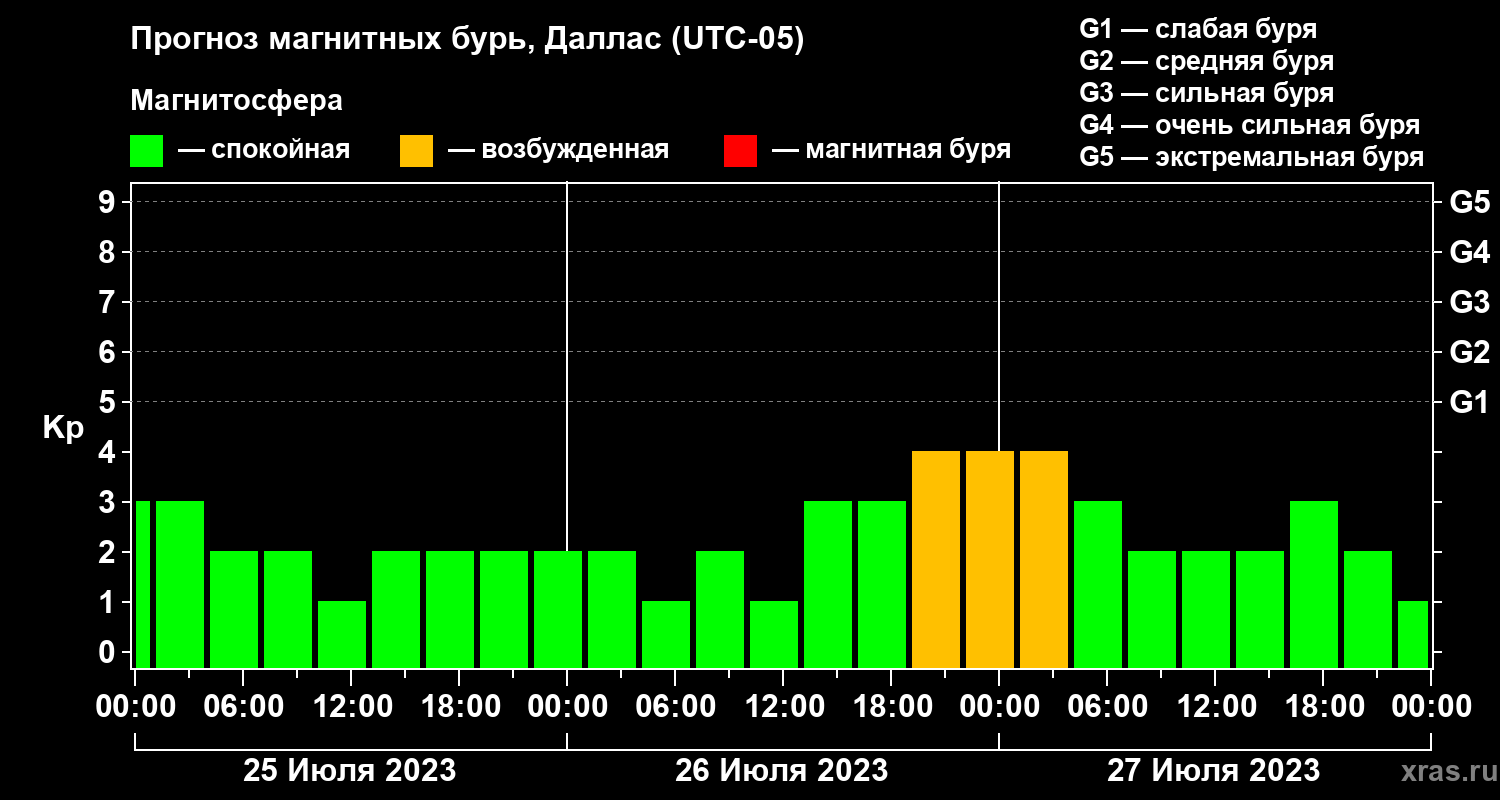Click 'G3 — сильная буря' legend line
Image resolution: width=1500 pixels, height=800 pixels.
[1207, 93]
